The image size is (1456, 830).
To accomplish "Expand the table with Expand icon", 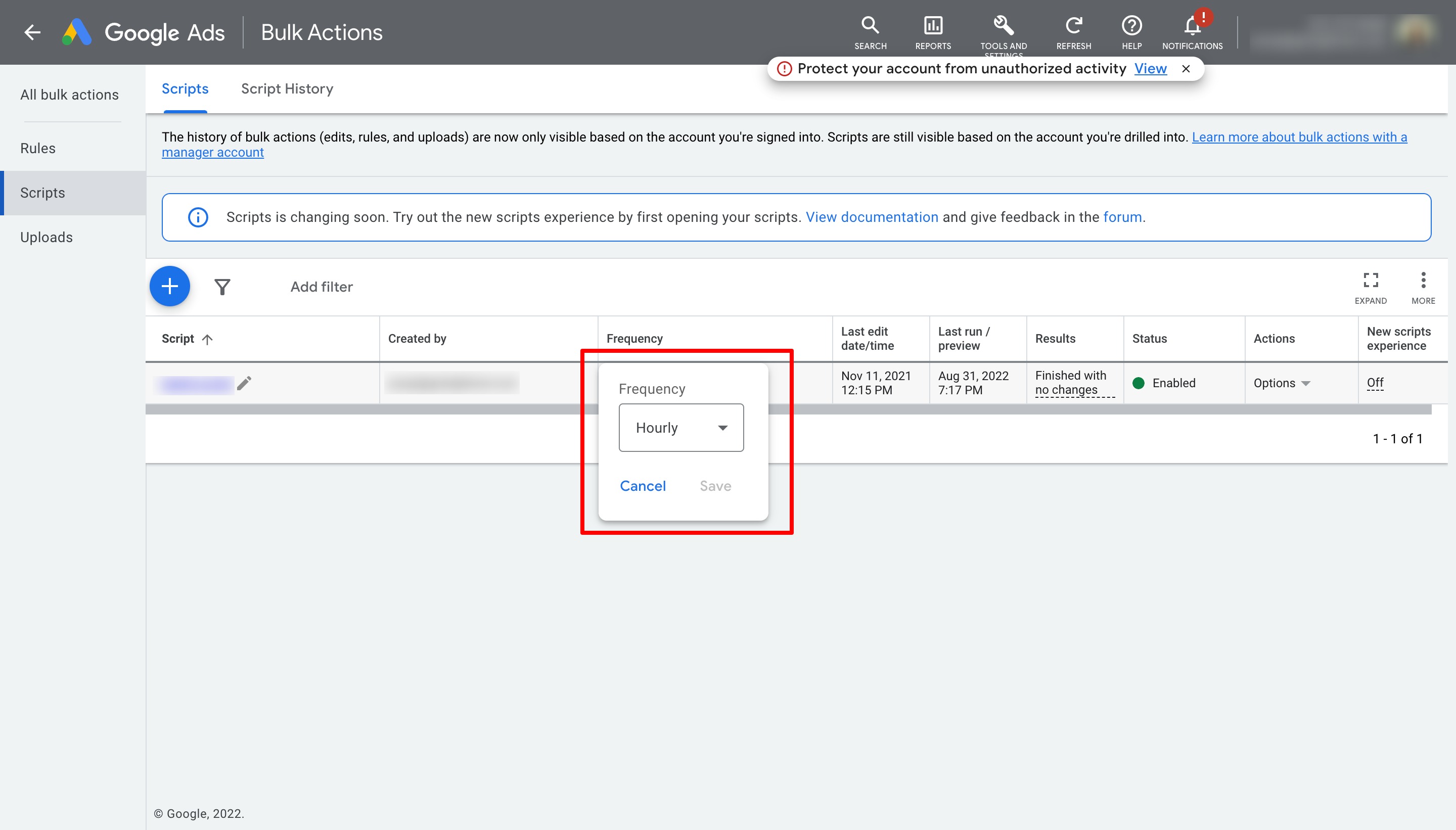I will point(1371,281).
